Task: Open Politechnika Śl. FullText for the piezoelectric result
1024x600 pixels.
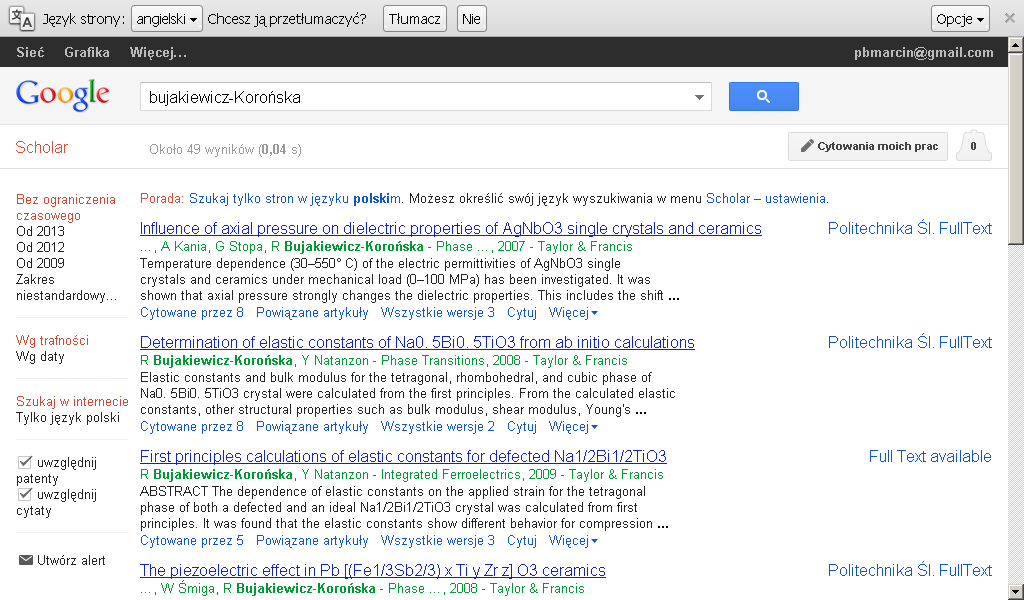Action: pyautogui.click(x=910, y=571)
